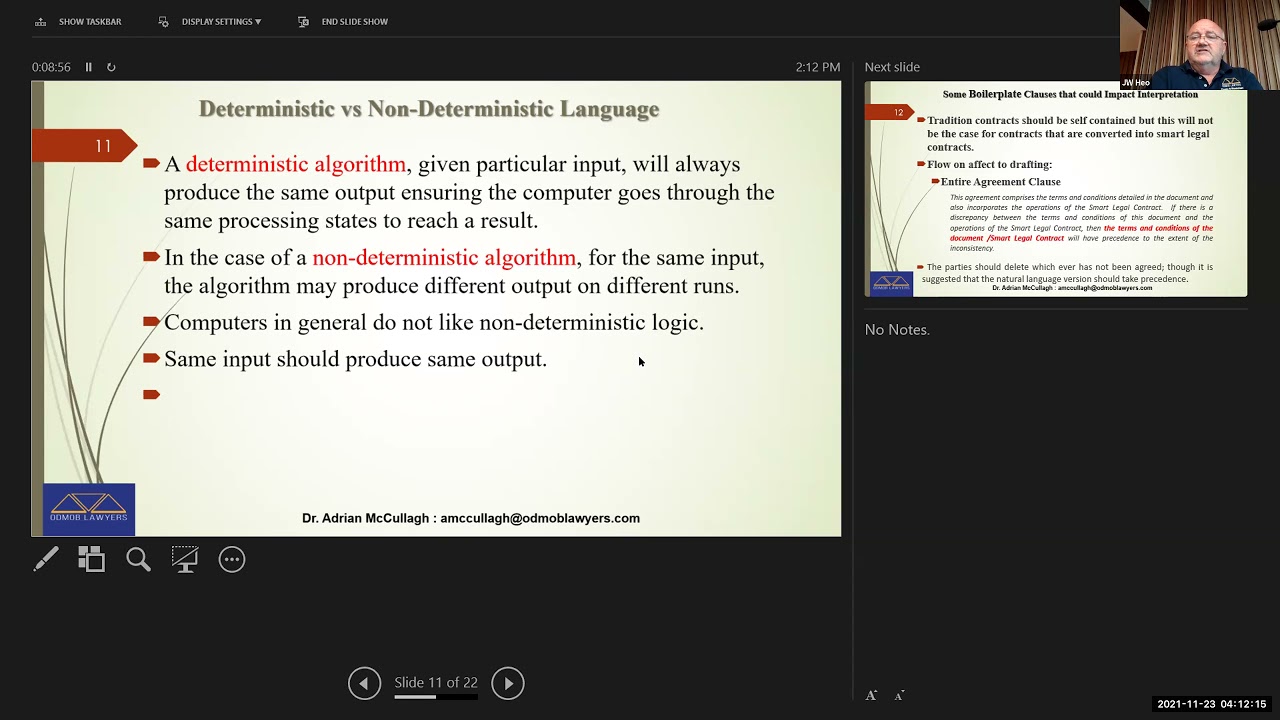Black out the slide show screen
The image size is (1280, 720).
click(185, 559)
